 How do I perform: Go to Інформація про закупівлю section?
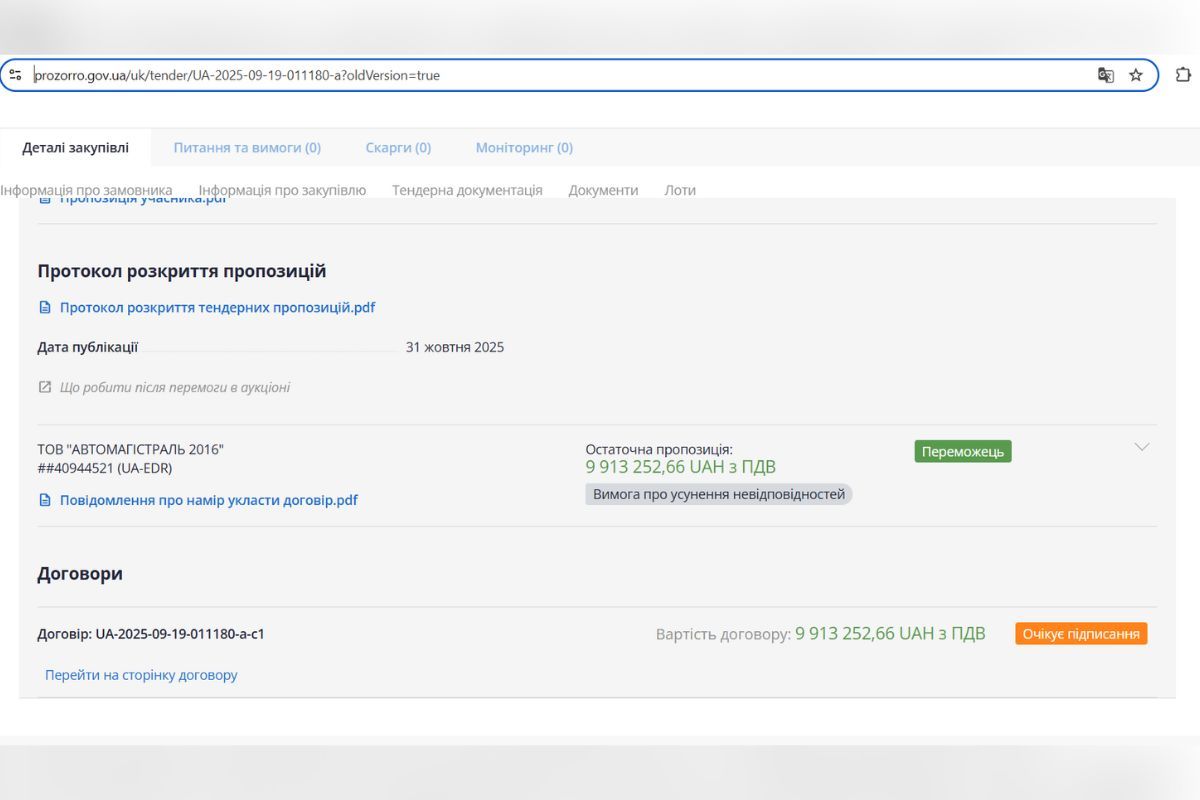pos(282,190)
